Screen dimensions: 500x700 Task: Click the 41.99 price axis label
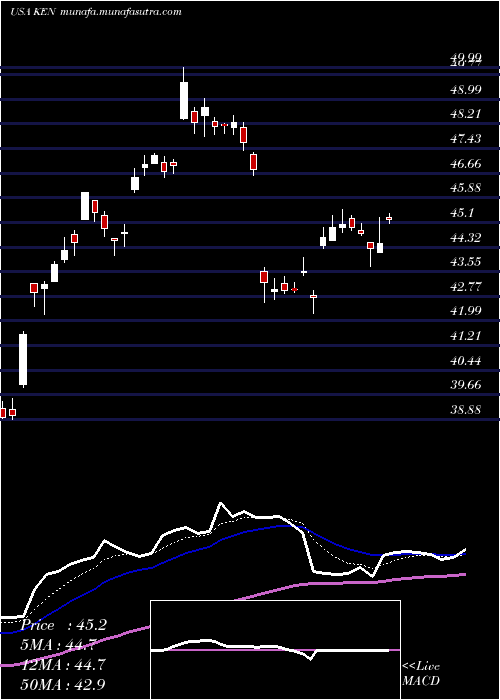pyautogui.click(x=467, y=311)
